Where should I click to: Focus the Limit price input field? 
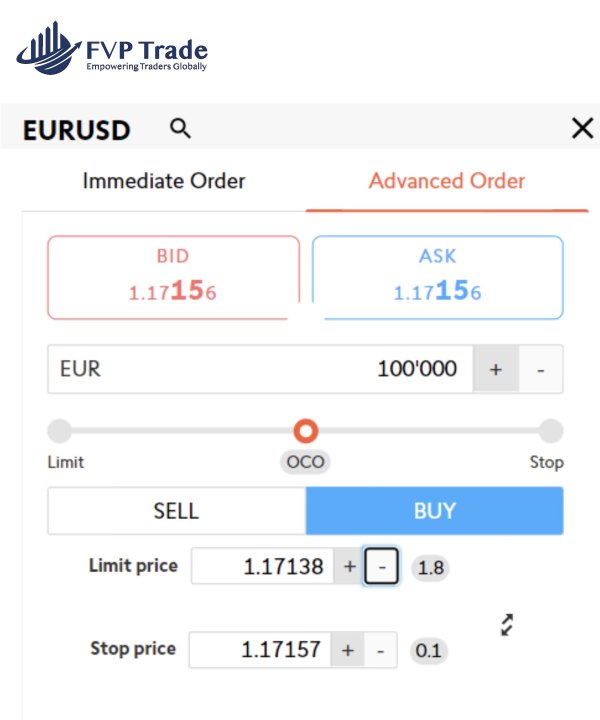click(262, 567)
